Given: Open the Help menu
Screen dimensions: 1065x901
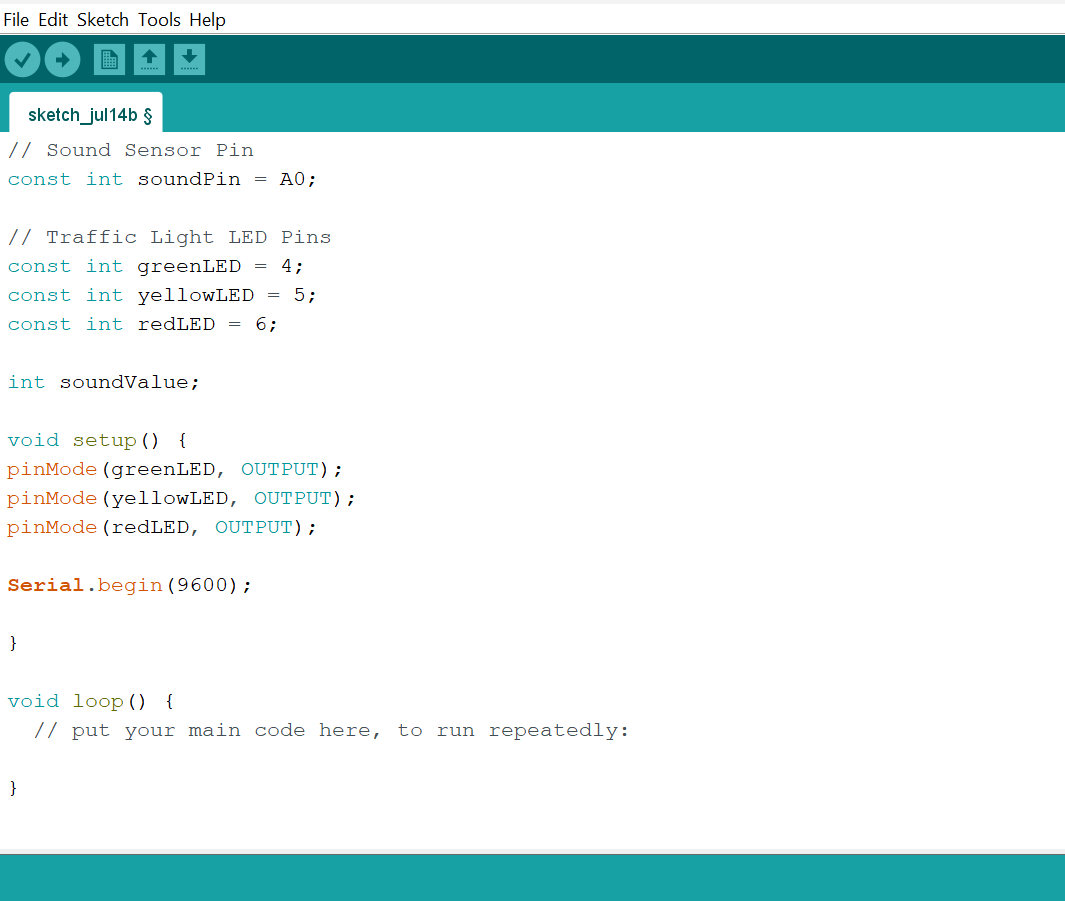Looking at the screenshot, I should 207,20.
